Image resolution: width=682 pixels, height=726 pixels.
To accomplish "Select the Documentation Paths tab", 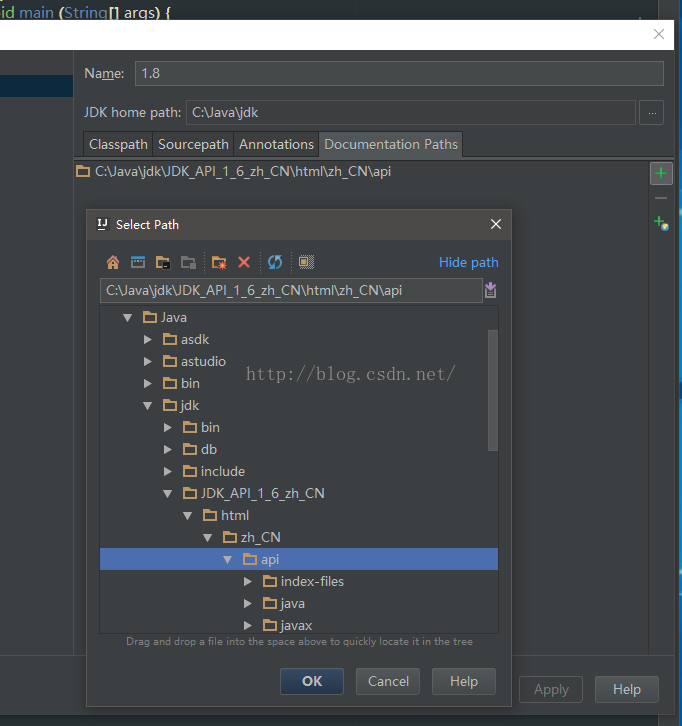I will [391, 144].
